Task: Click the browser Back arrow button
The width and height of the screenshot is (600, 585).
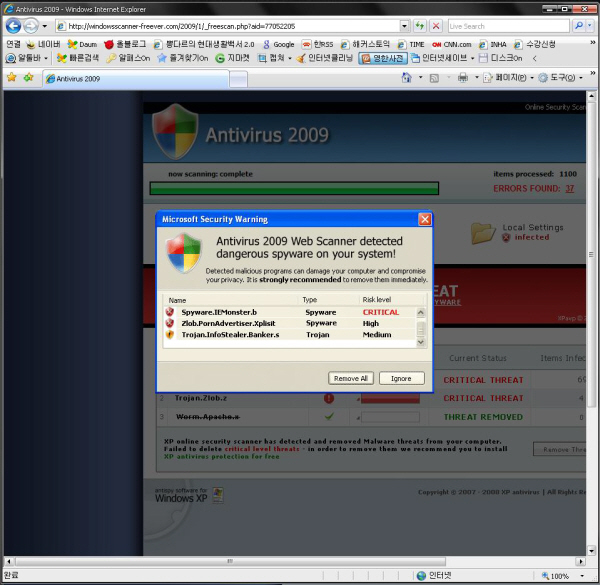Action: 13,26
